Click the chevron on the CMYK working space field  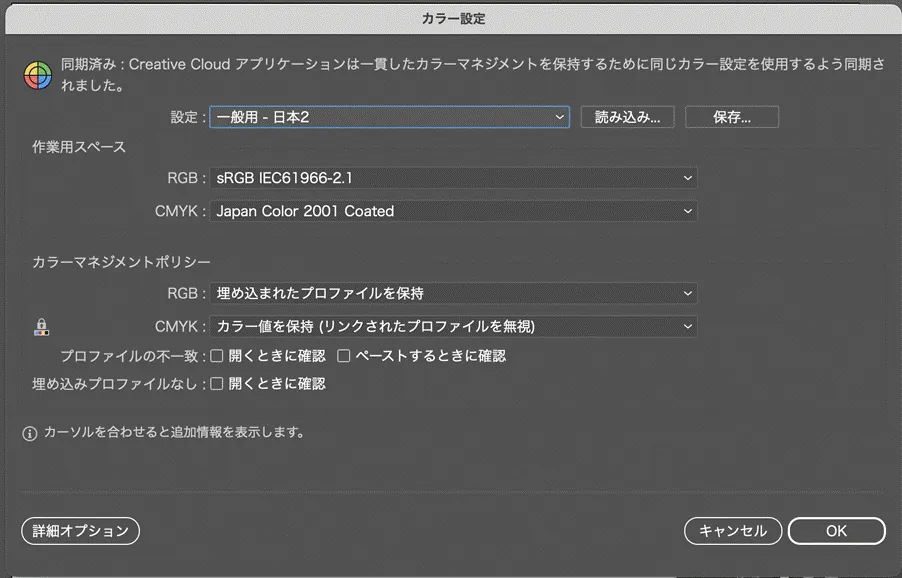(x=687, y=211)
